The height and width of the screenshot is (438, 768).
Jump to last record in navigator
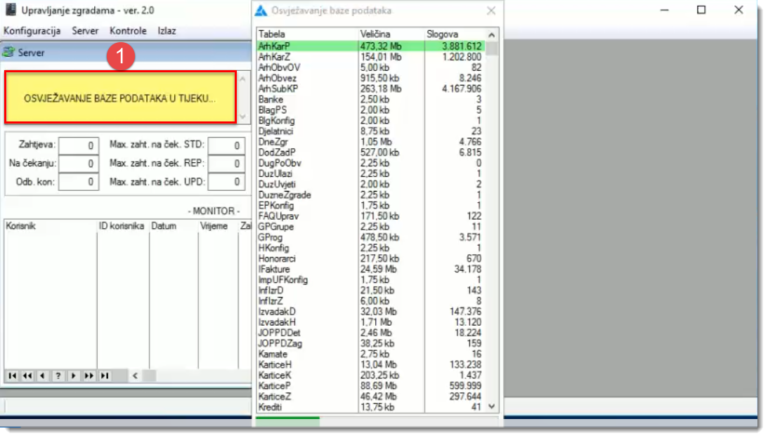point(104,376)
